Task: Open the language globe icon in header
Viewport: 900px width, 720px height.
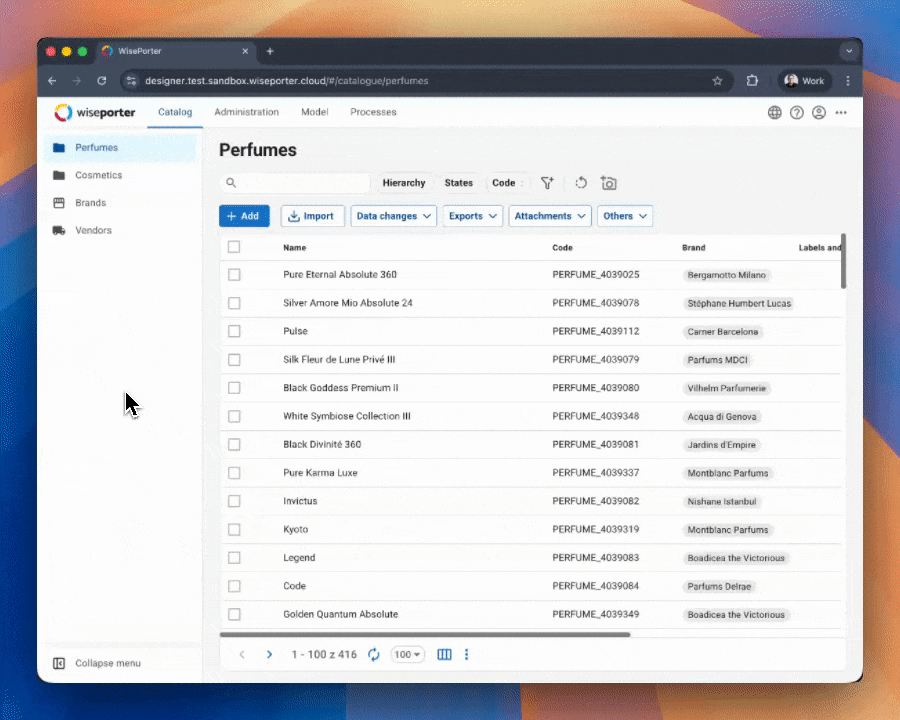Action: [x=775, y=112]
